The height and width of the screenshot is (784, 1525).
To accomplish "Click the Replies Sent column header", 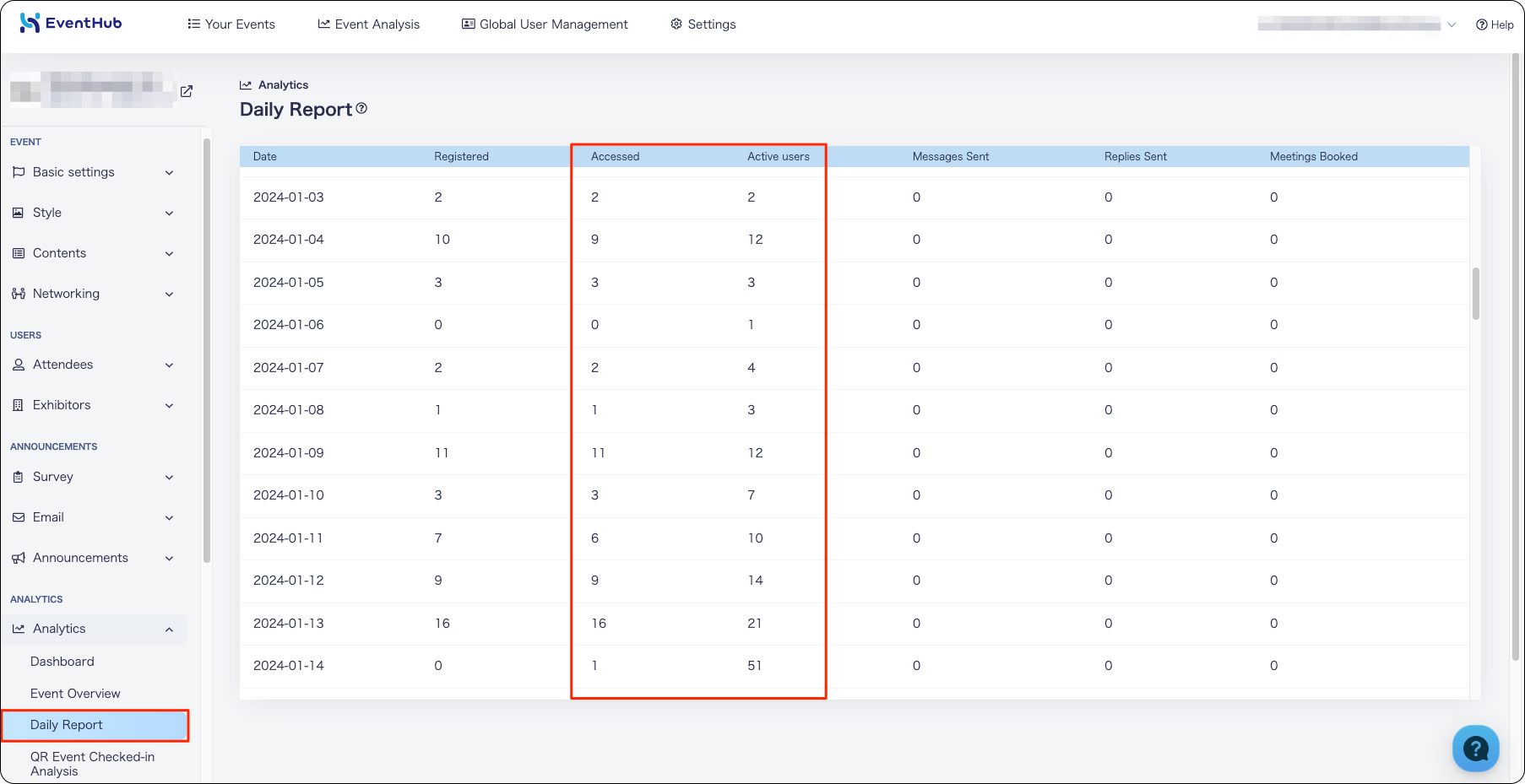I will (1136, 156).
